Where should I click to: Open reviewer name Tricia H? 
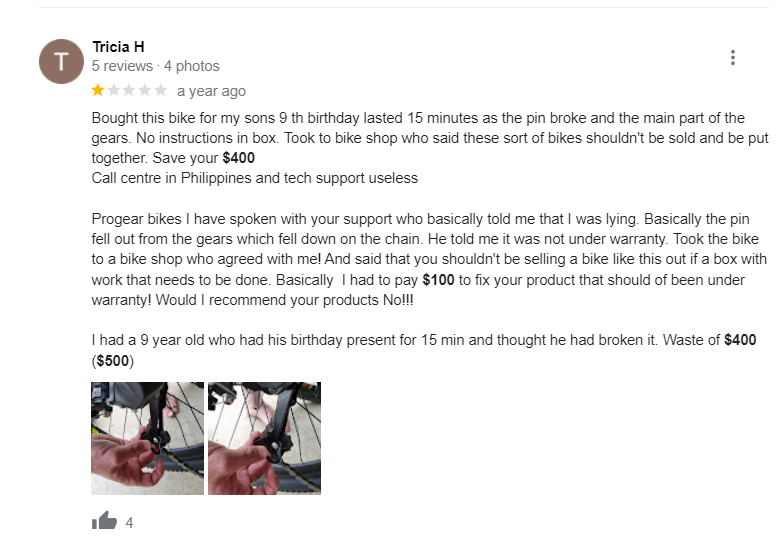(118, 47)
